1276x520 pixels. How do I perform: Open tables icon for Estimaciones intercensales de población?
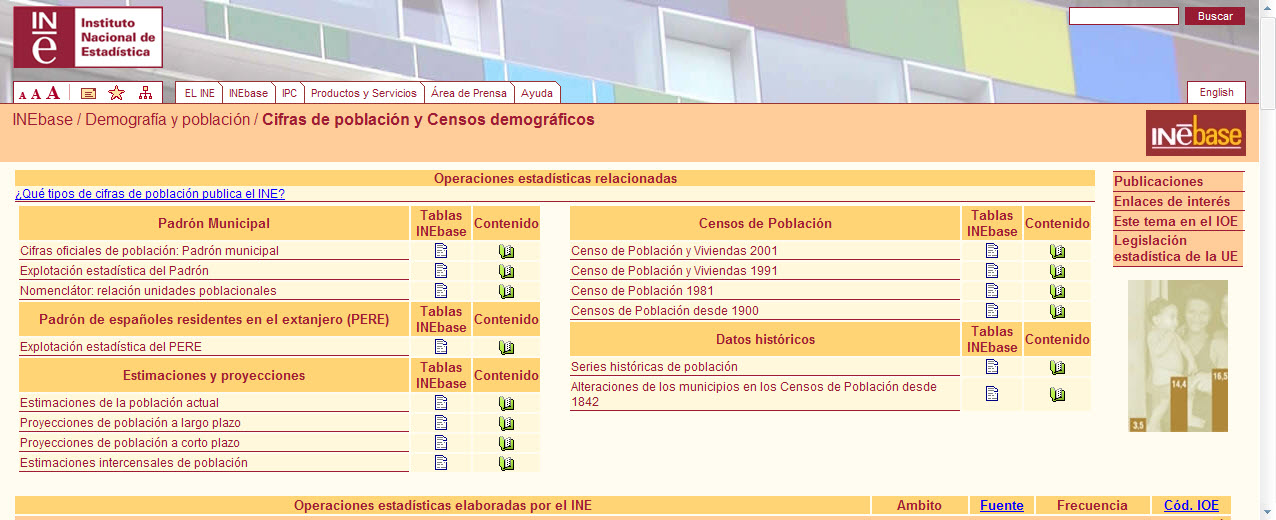tap(441, 463)
